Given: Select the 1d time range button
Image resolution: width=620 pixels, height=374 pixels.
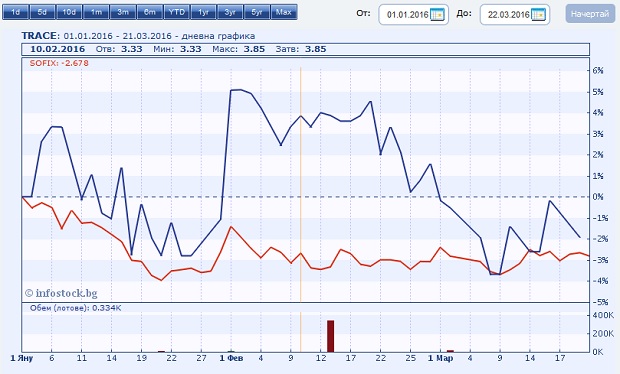Looking at the screenshot, I should (x=16, y=12).
